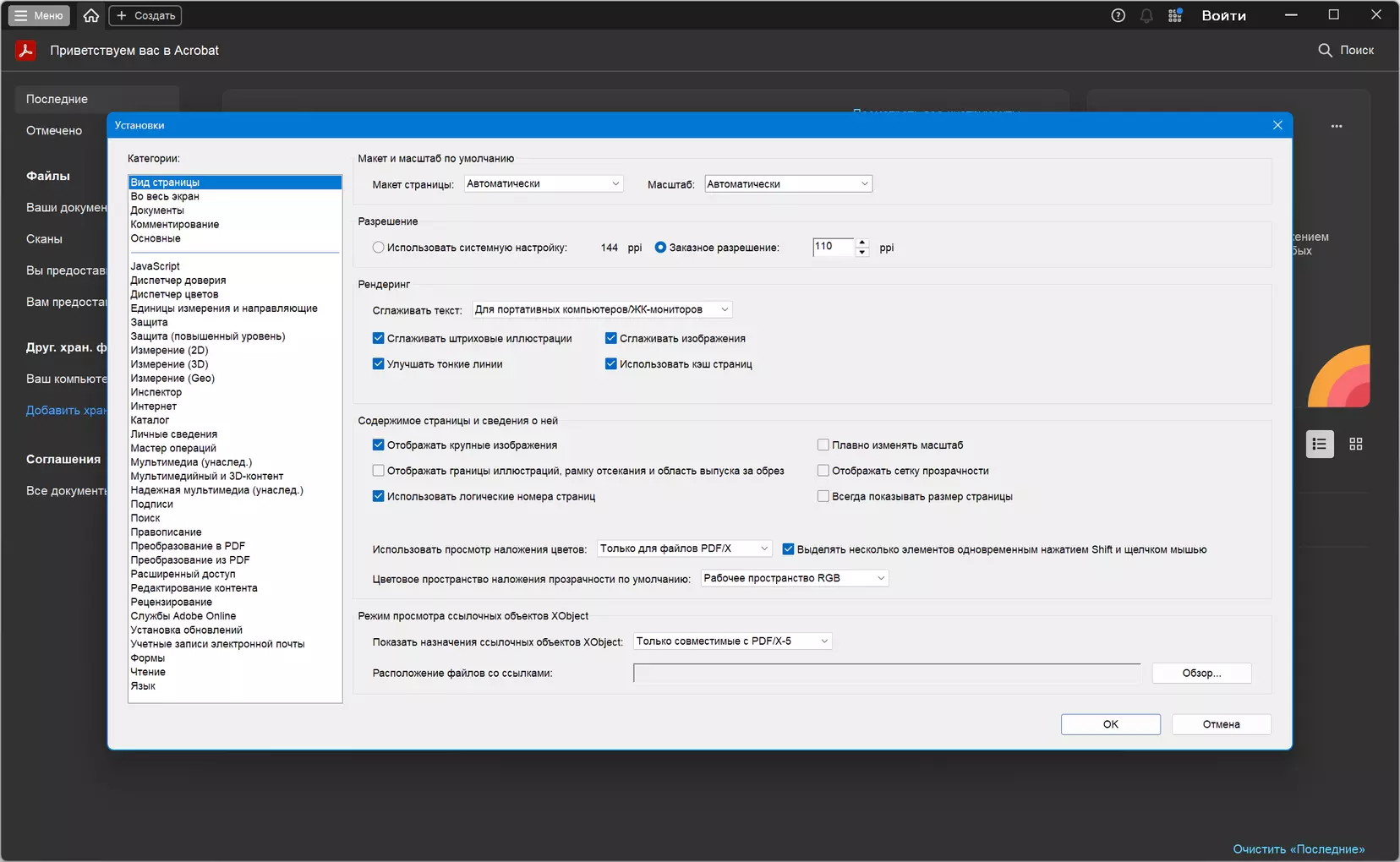Increase custom resolution with stepper up arrow
Image resolution: width=1400 pixels, height=862 pixels.
[x=862, y=243]
